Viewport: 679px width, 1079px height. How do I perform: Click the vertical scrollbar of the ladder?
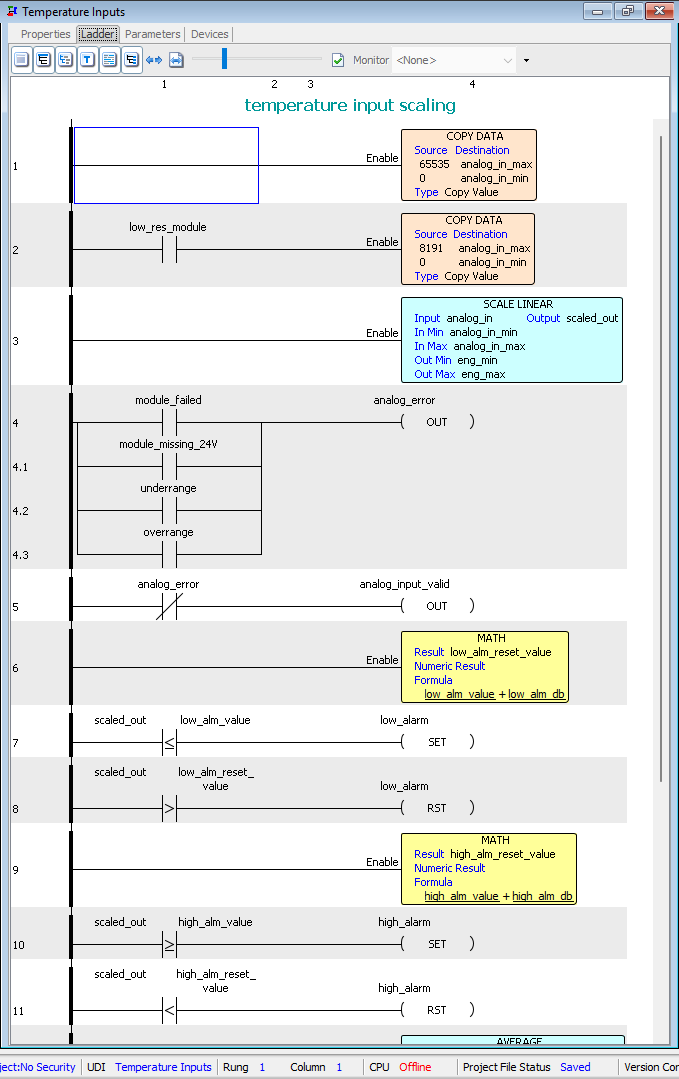coord(660,450)
